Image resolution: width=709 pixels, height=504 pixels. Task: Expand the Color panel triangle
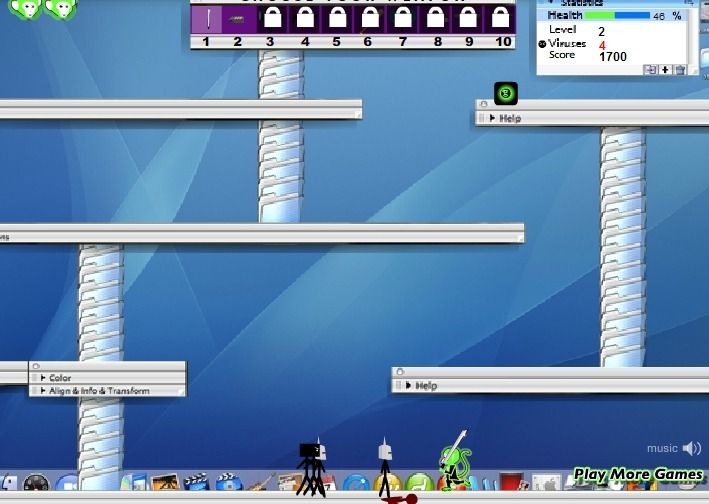pyautogui.click(x=43, y=377)
